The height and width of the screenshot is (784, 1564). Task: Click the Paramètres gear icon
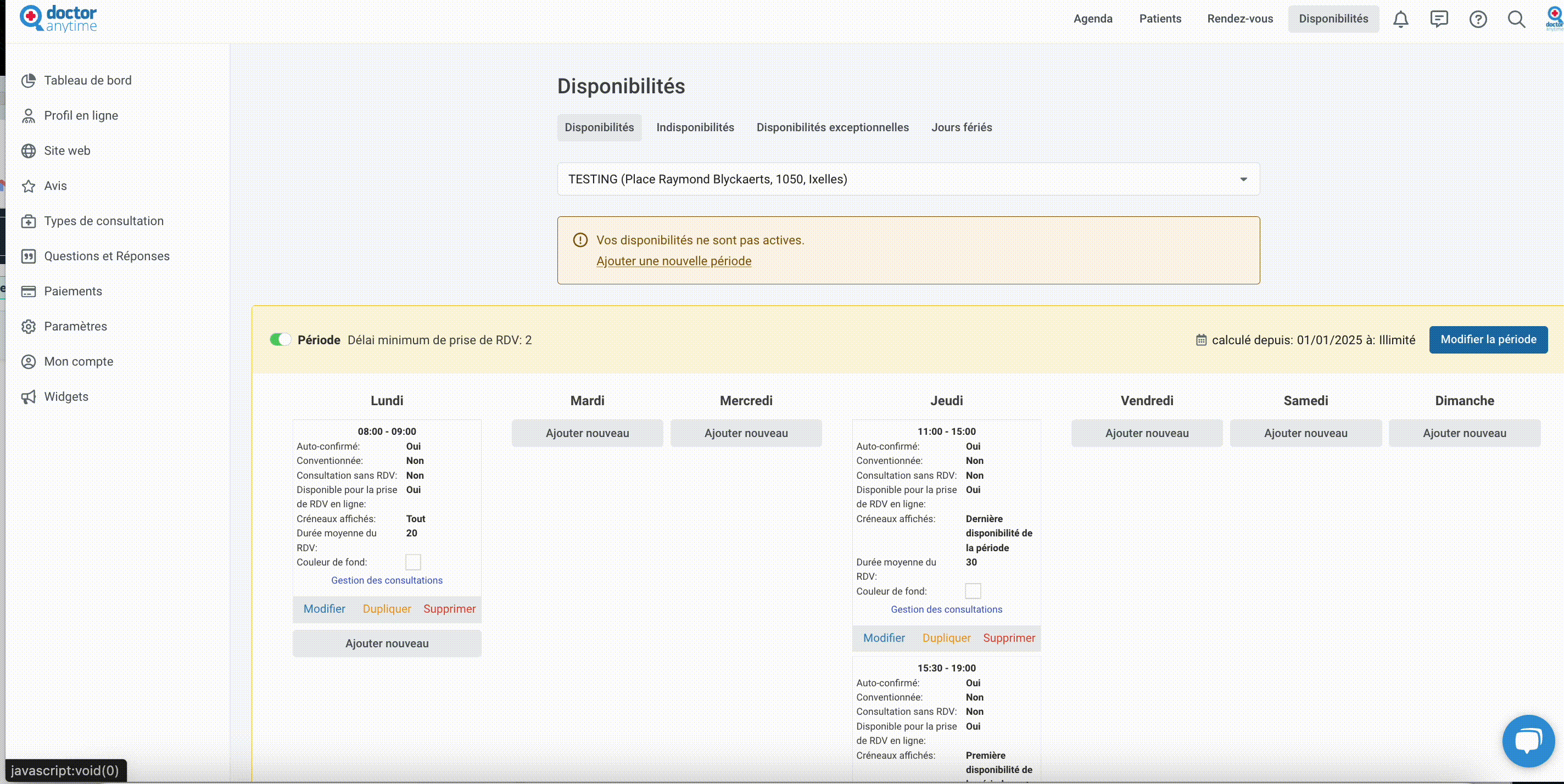pyautogui.click(x=29, y=327)
